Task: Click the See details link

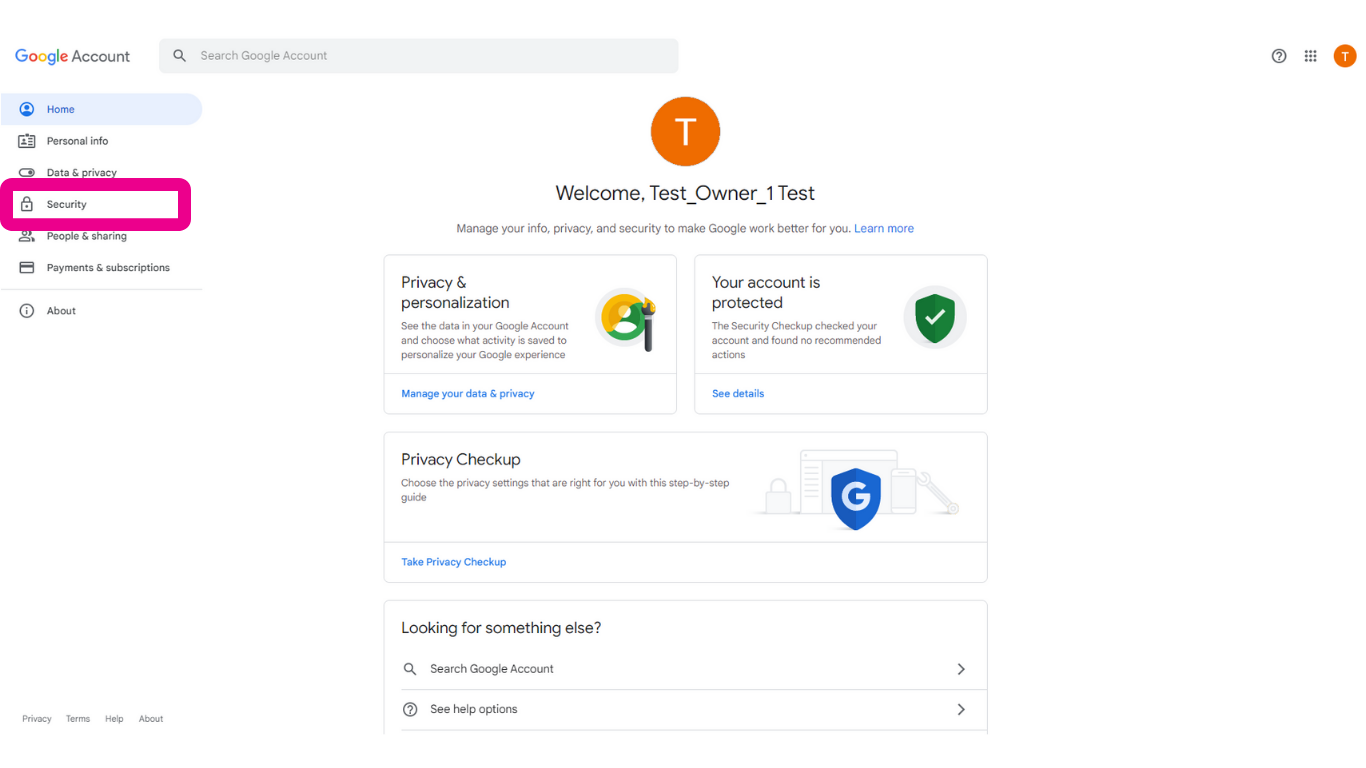Action: tap(738, 394)
